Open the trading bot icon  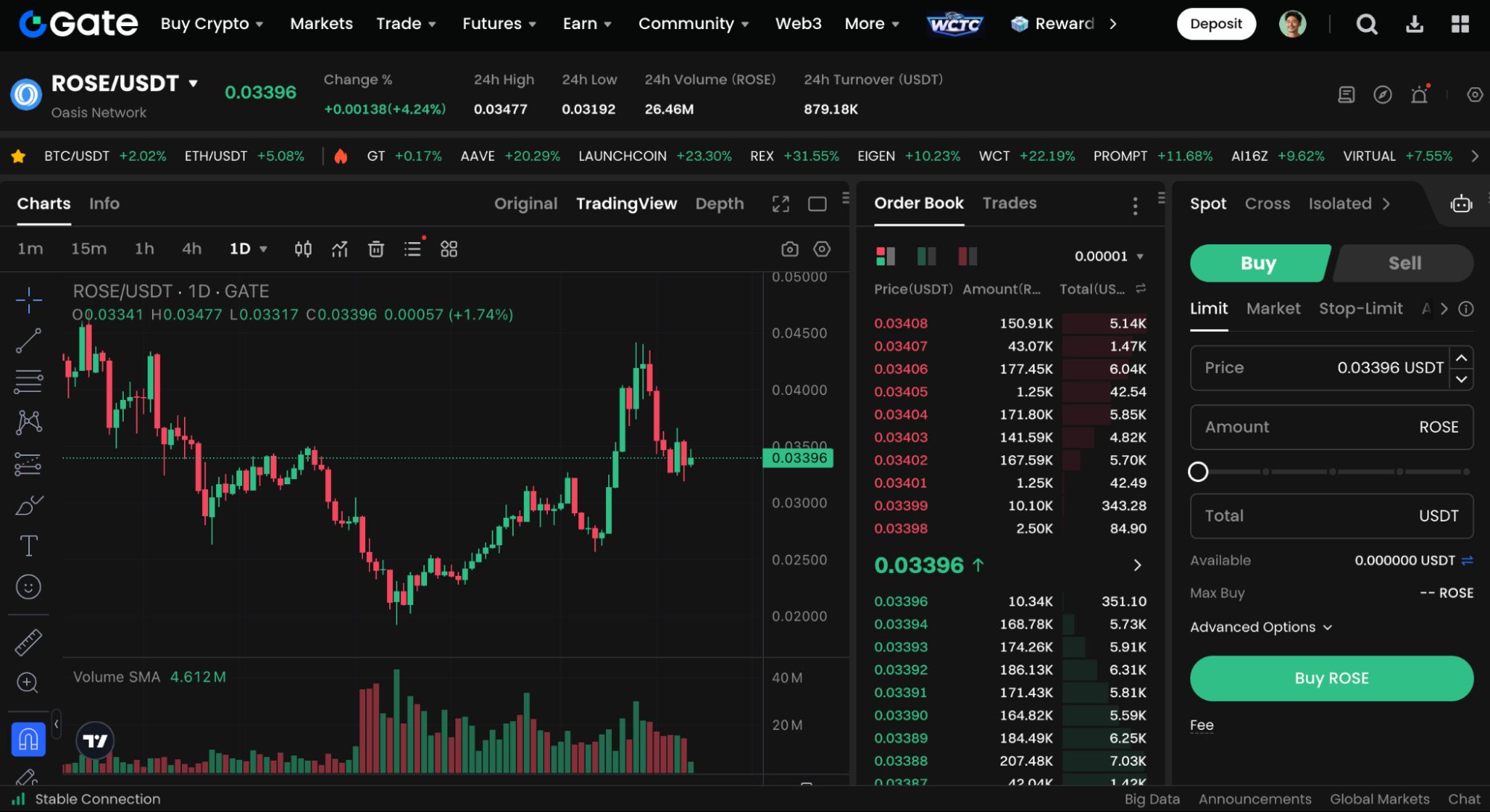click(x=1461, y=204)
